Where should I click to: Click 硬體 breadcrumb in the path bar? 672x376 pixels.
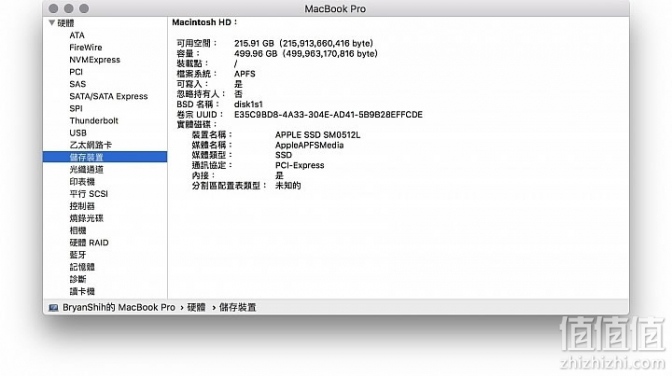click(x=196, y=307)
